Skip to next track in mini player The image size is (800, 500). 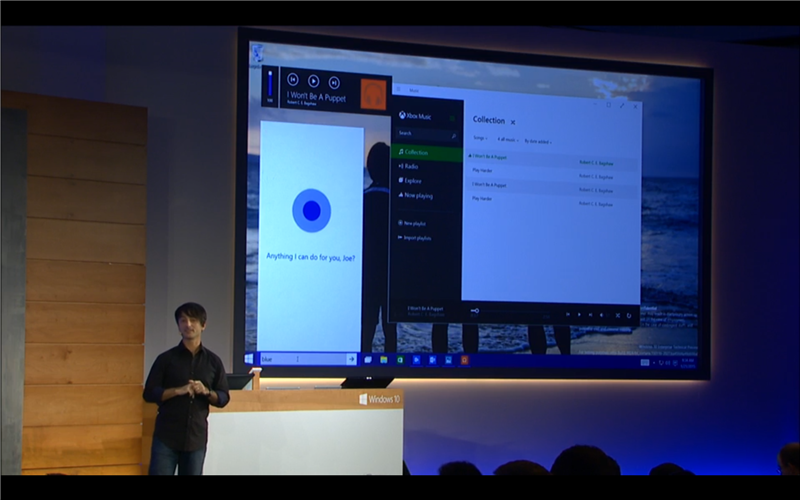(334, 82)
